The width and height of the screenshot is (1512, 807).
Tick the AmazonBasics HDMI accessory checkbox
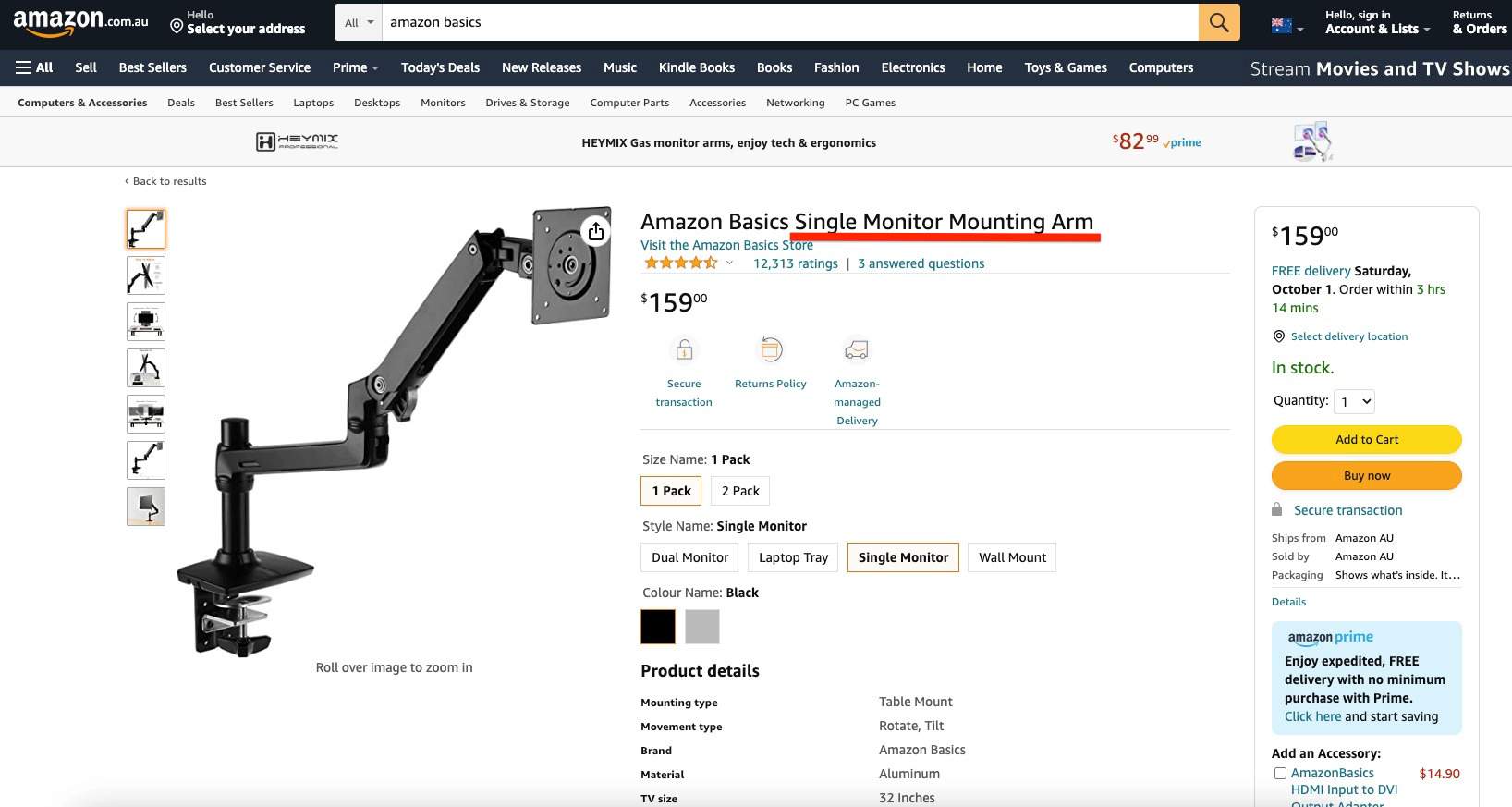(1280, 773)
